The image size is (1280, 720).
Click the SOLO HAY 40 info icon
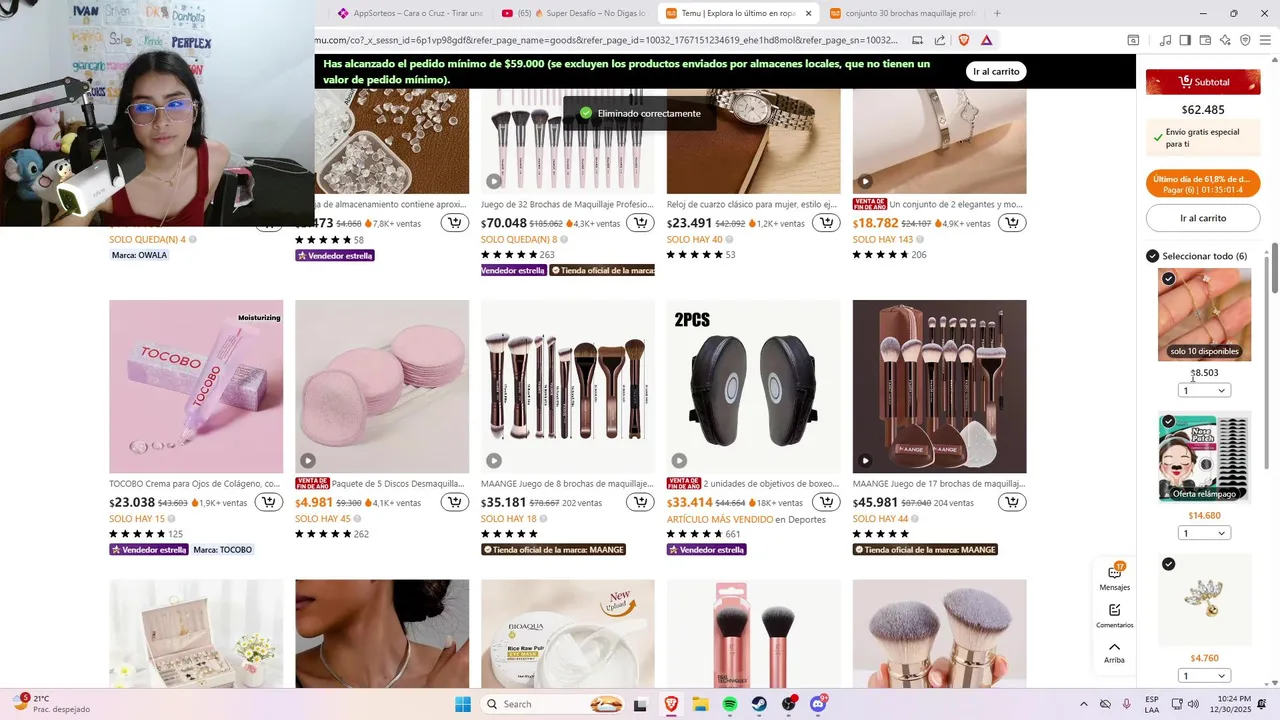(x=730, y=240)
